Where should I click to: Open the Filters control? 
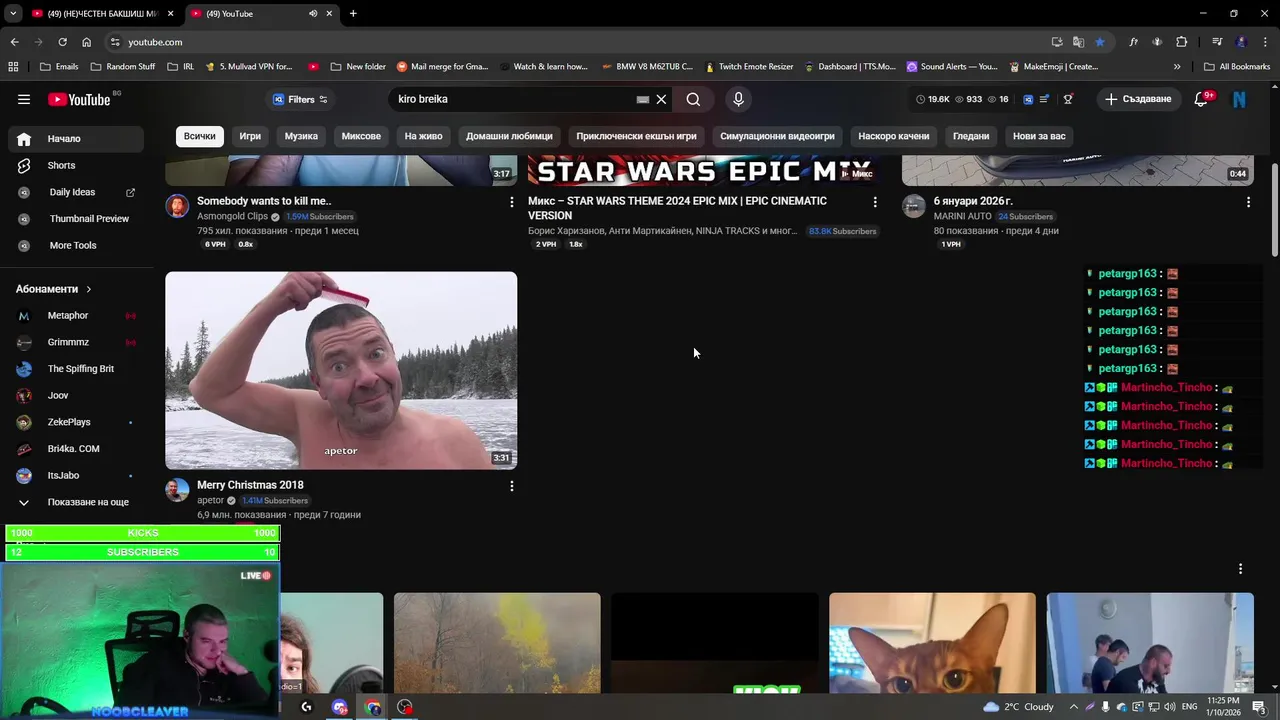click(x=299, y=99)
